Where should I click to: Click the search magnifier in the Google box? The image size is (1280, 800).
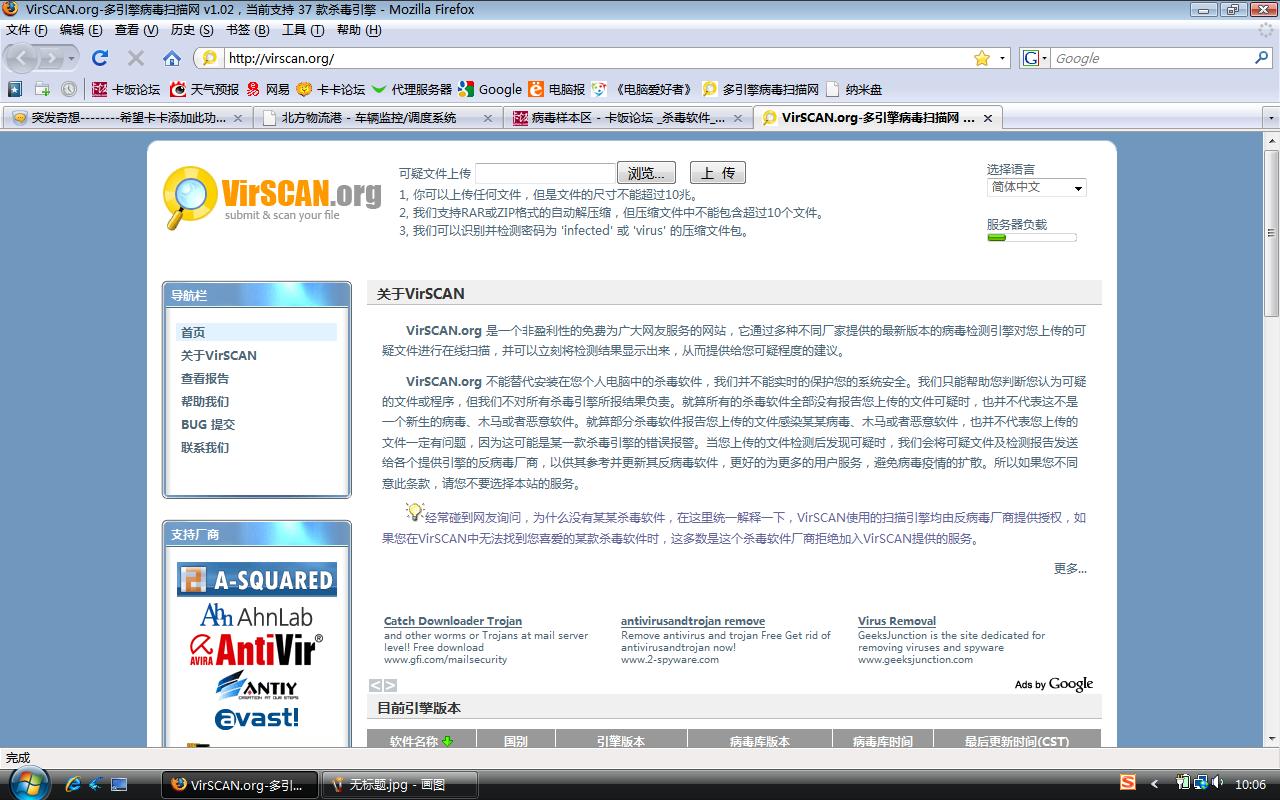1261,58
